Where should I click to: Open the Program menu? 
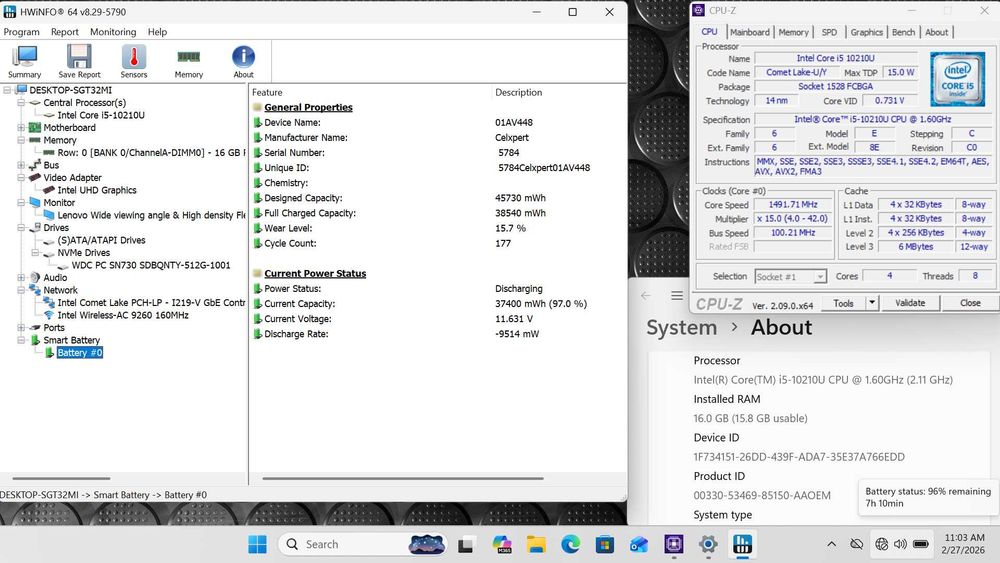pos(21,32)
